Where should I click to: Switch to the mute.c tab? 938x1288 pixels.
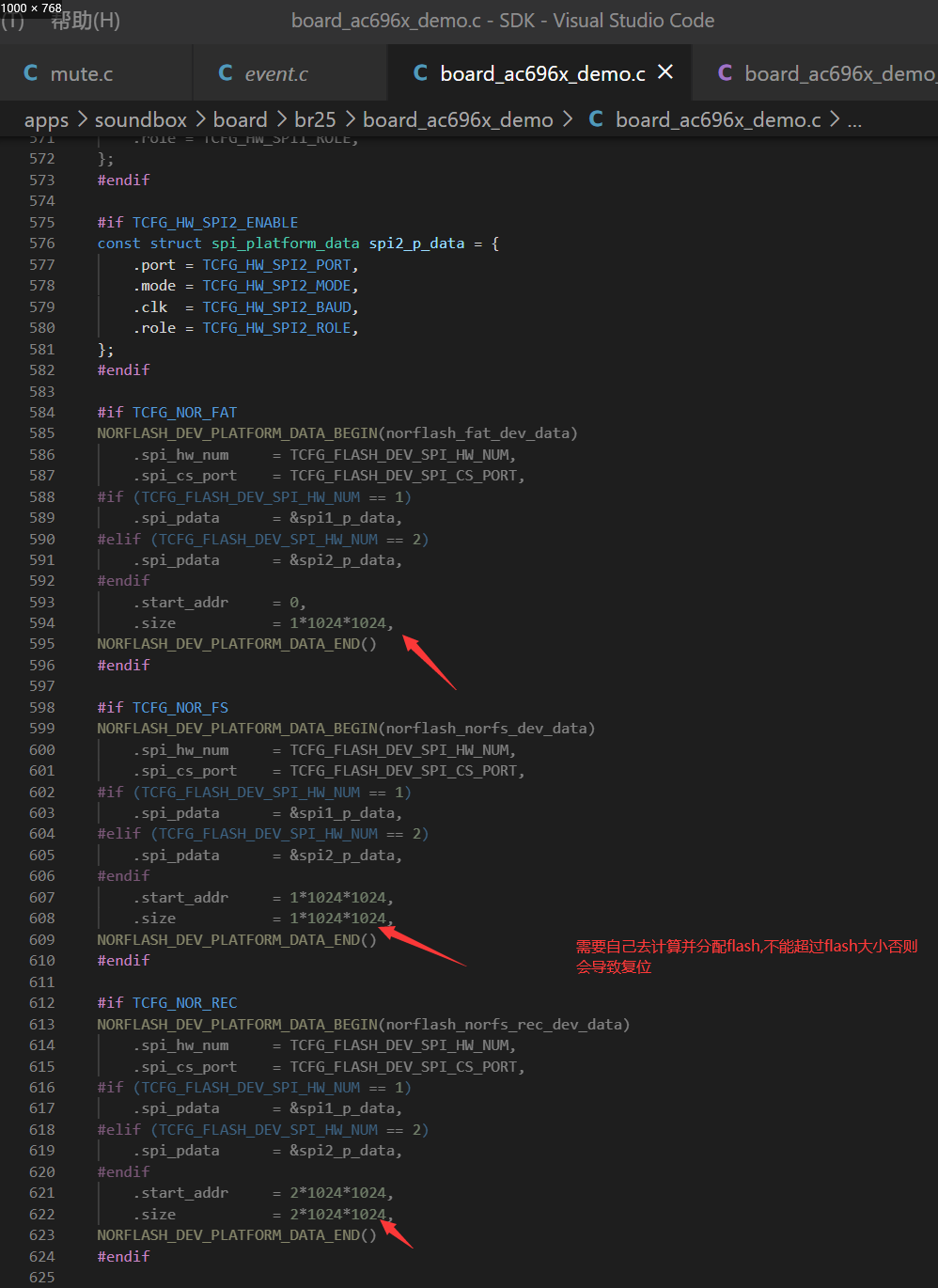click(x=82, y=73)
